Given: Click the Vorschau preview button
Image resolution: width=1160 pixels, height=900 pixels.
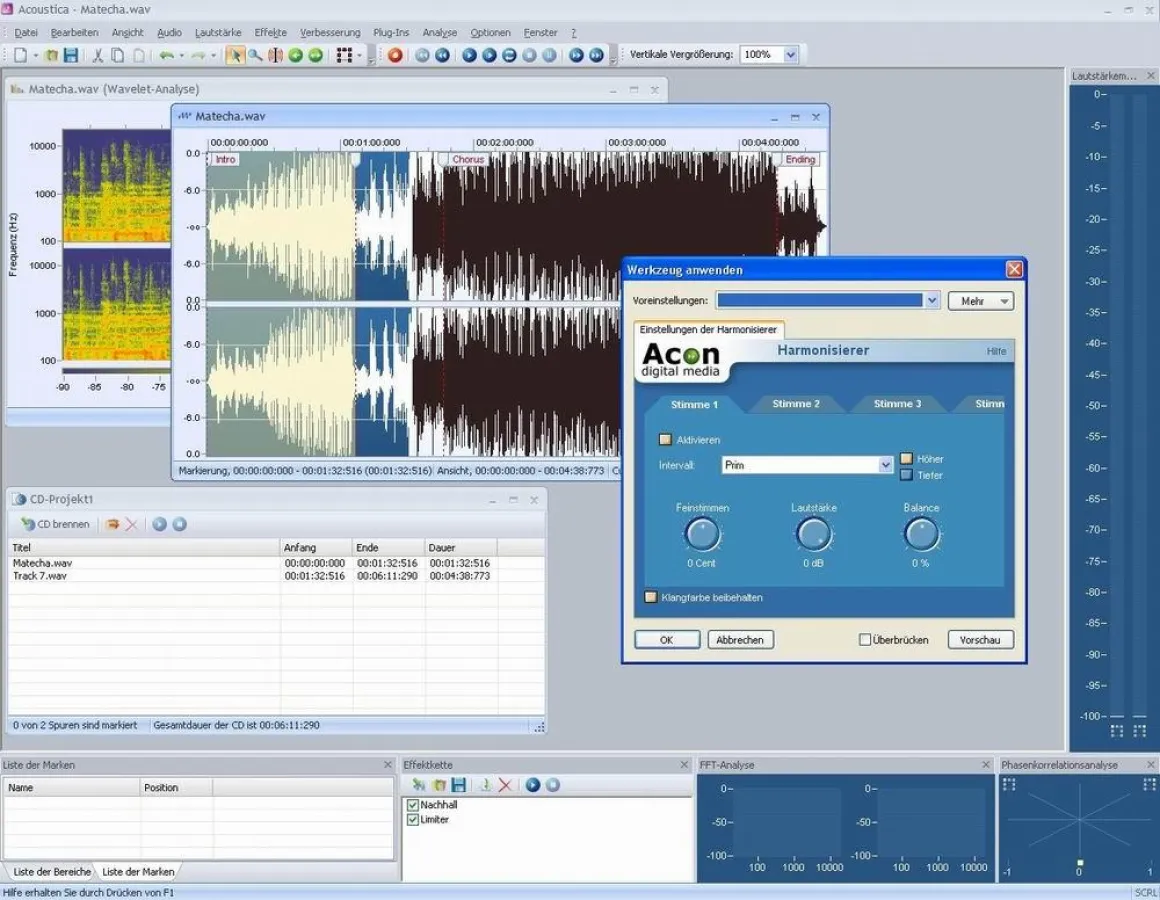Looking at the screenshot, I should point(980,640).
